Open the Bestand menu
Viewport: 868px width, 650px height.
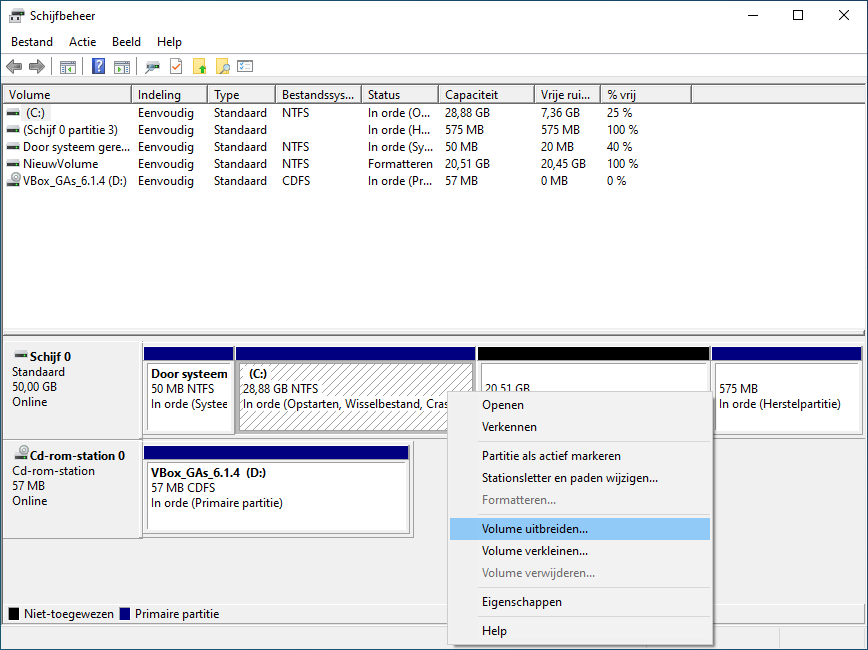[x=32, y=42]
